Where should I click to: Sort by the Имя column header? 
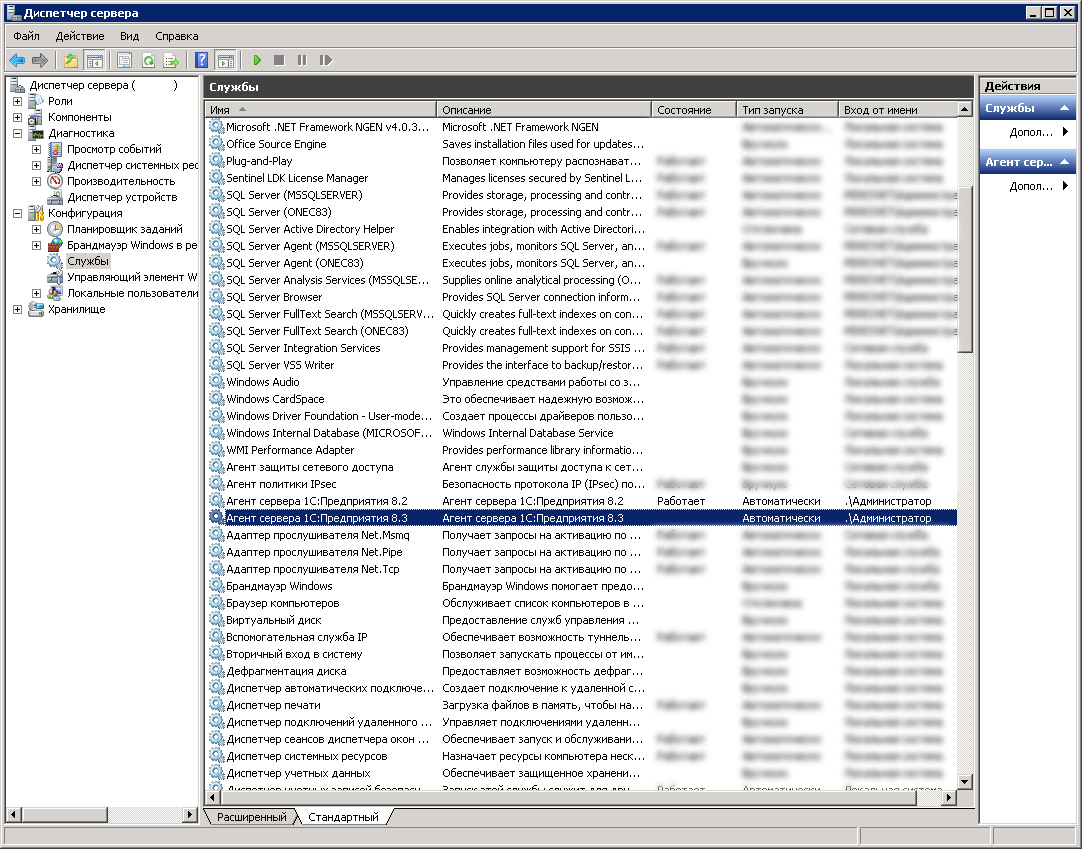tap(321, 110)
